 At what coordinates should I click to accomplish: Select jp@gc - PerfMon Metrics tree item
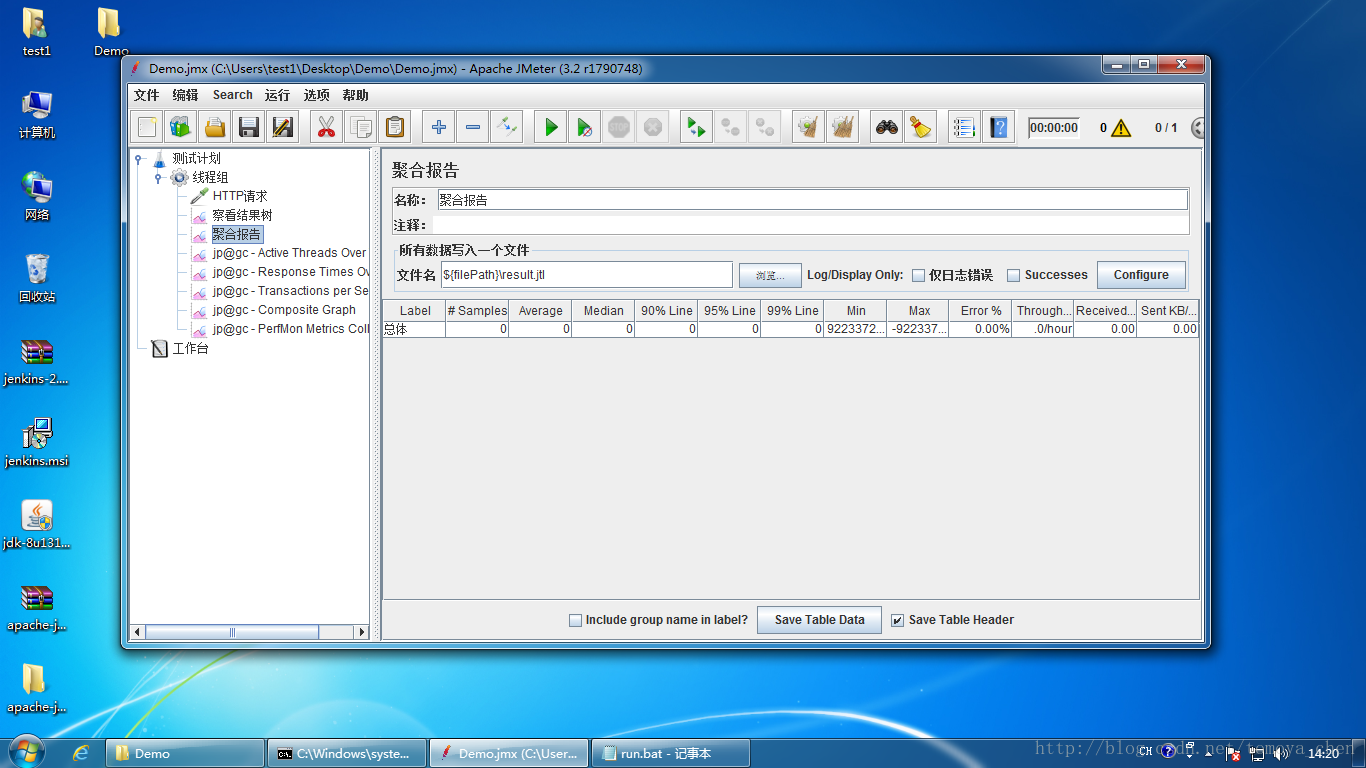click(x=290, y=329)
